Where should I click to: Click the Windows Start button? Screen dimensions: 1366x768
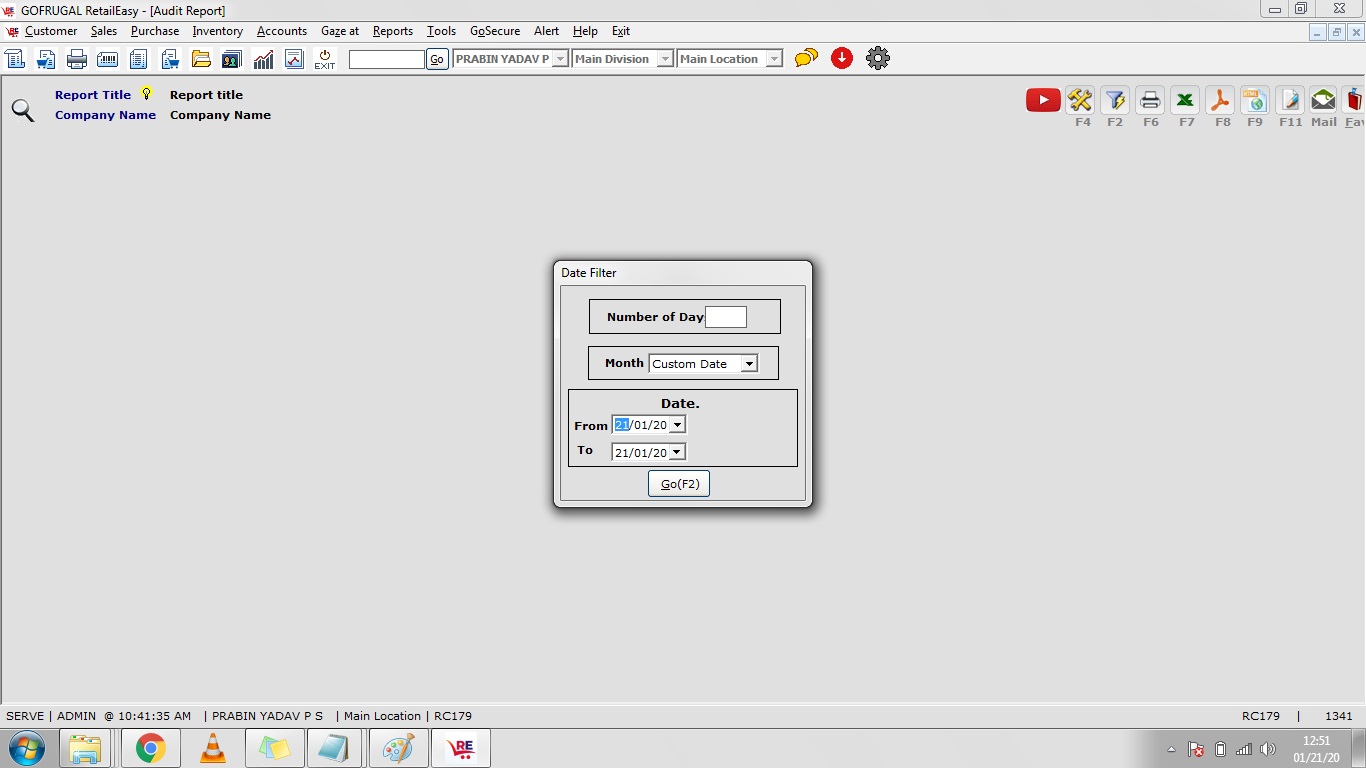tap(26, 748)
